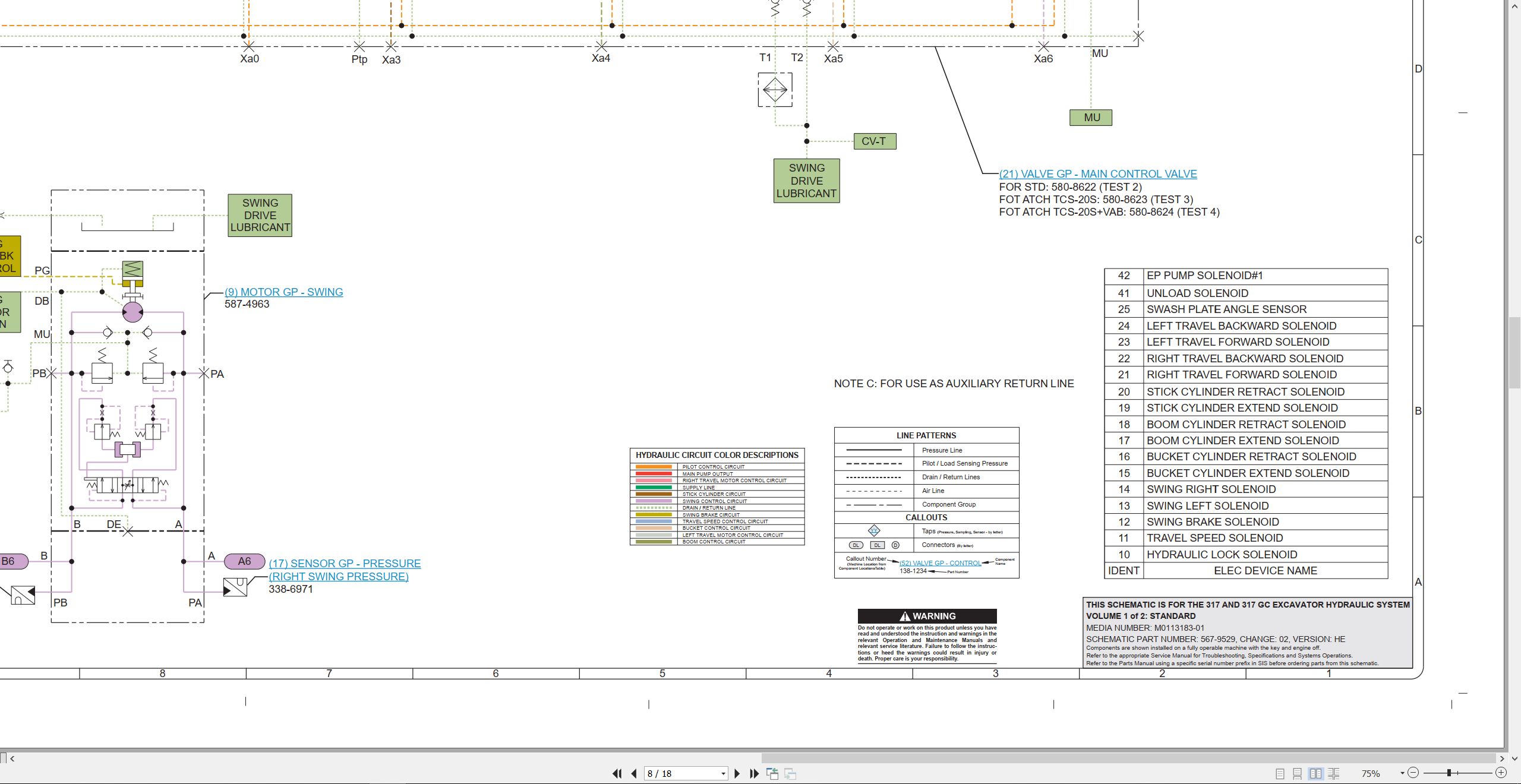Click the next view icon
Screen dimensions: 1521x784
pos(790,773)
